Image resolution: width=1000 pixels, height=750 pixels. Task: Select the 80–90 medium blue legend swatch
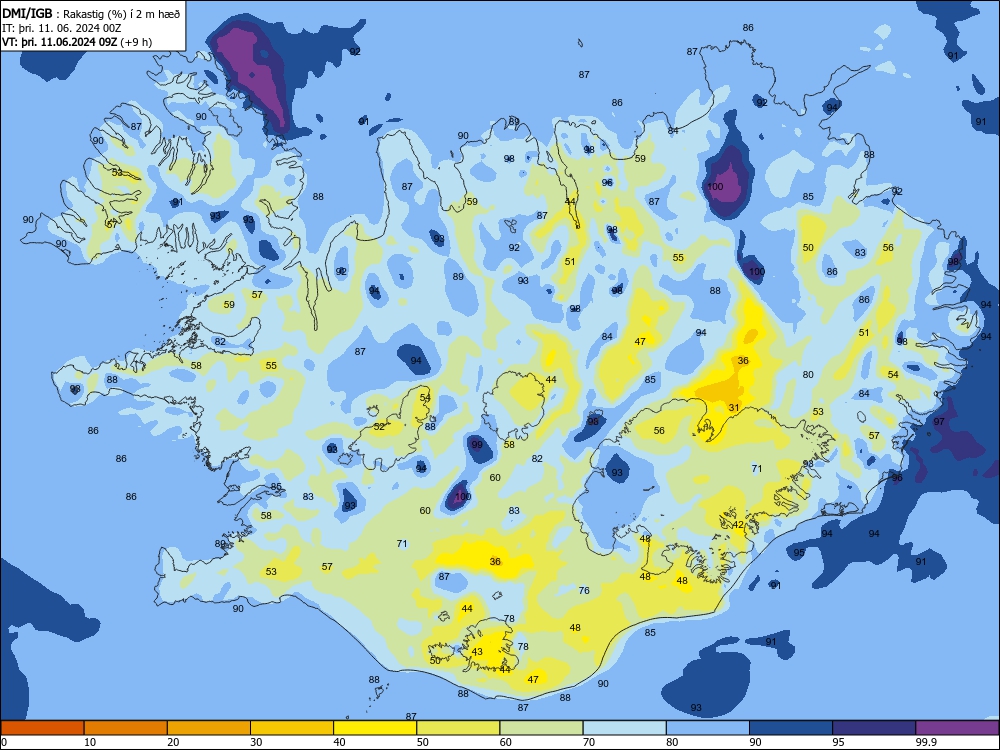click(x=708, y=728)
